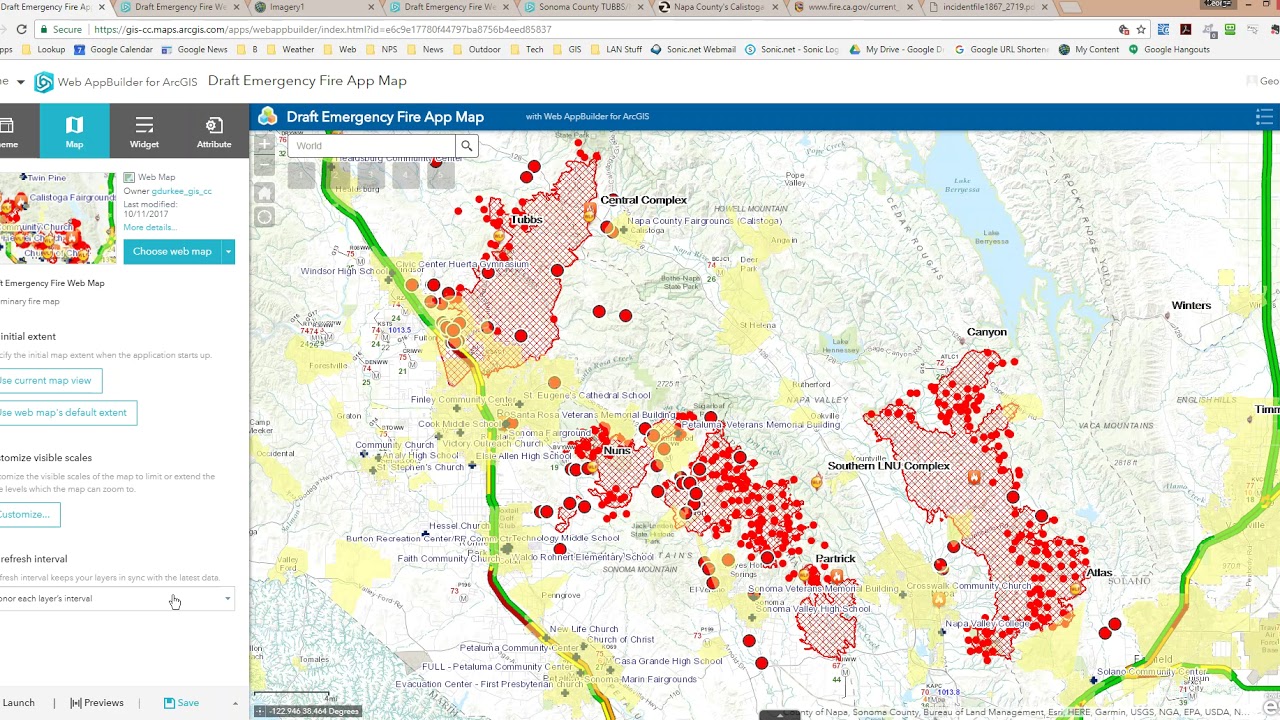1280x720 pixels.
Task: Click the -122.946 38.464 Degrees readout
Action: pyautogui.click(x=314, y=711)
